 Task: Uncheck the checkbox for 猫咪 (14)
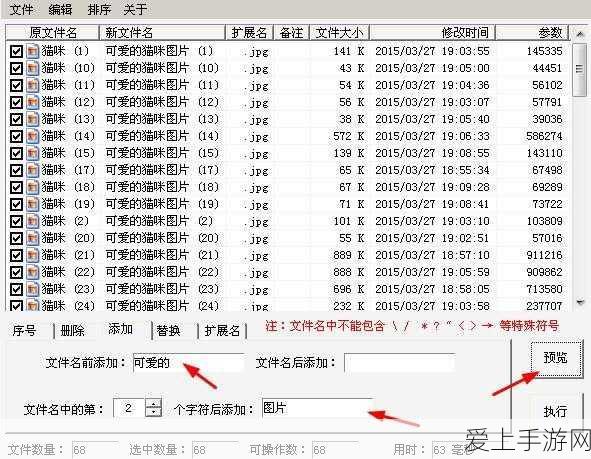(16, 136)
